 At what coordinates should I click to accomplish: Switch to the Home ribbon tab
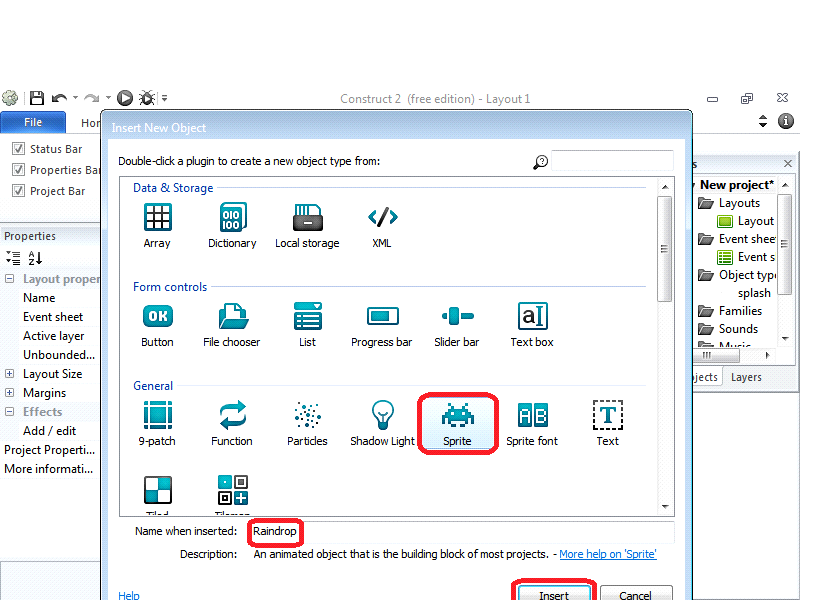click(90, 123)
